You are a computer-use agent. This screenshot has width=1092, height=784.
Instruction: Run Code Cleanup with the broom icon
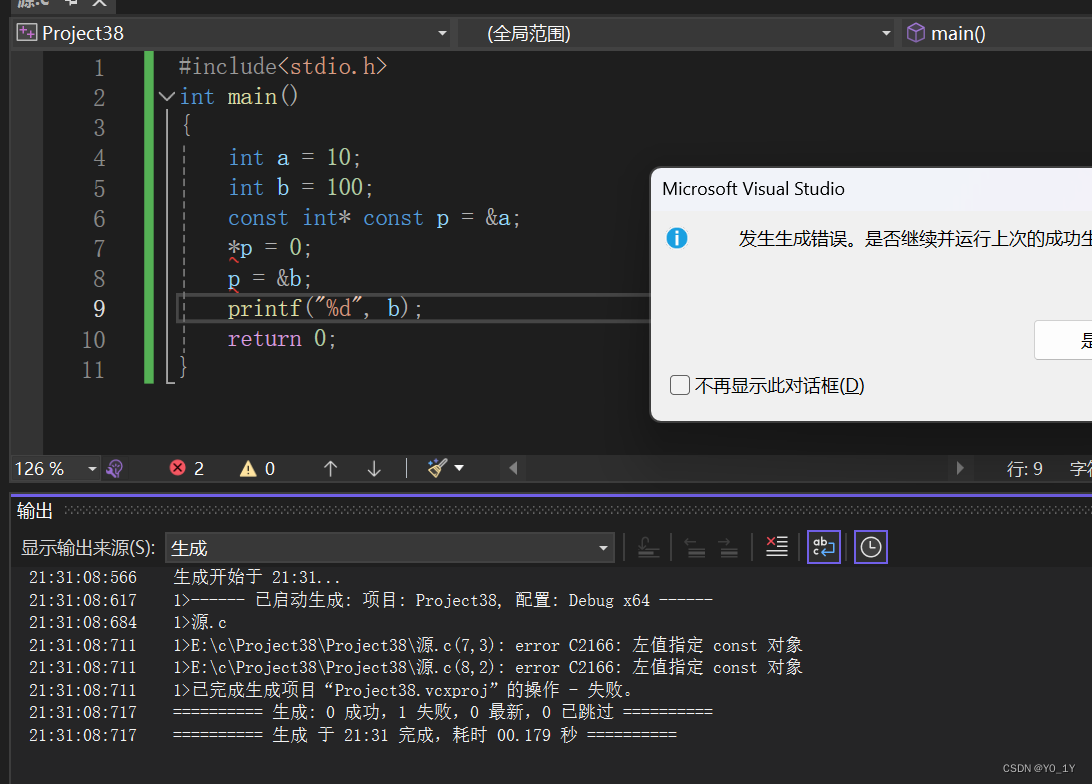[437, 467]
